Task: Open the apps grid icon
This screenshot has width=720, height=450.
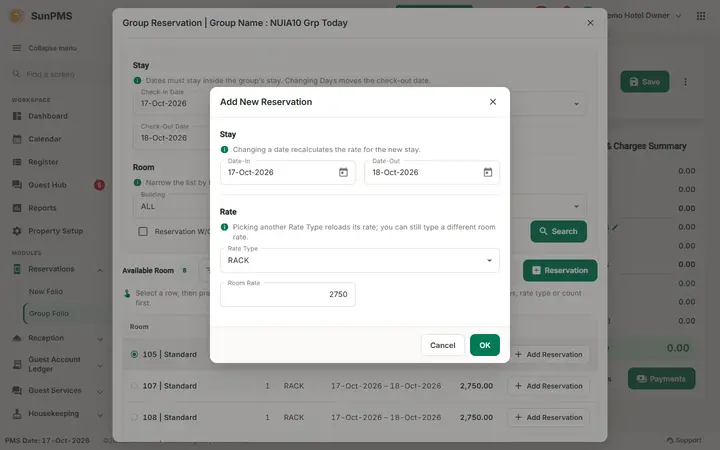Action: point(701,16)
